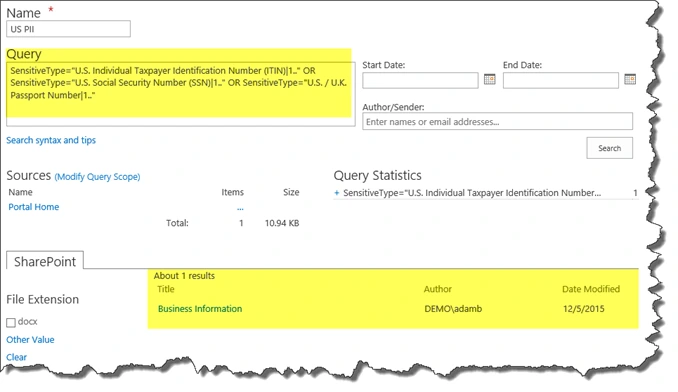Focus the Author/Sender field
Screen dimensions: 678x392
[x=498, y=121]
